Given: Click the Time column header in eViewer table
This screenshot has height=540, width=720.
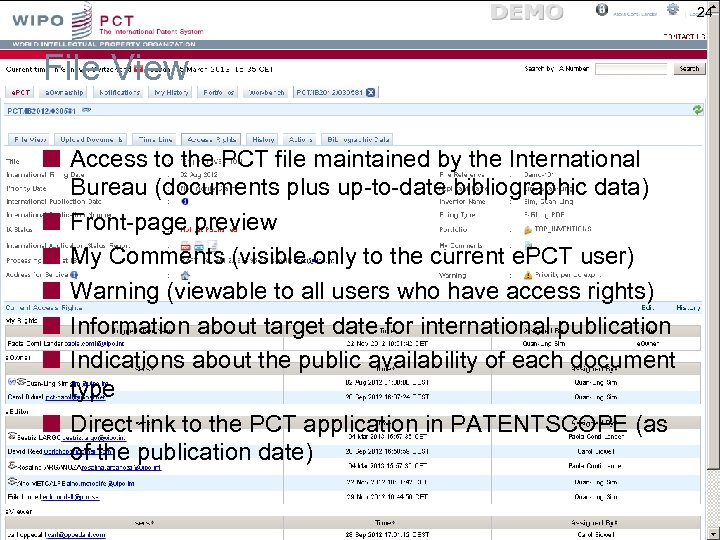Looking at the screenshot, I should point(385,523).
